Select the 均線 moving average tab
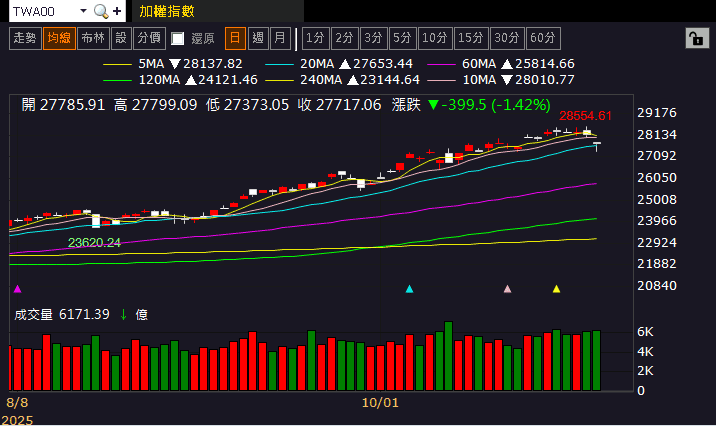 pos(58,39)
